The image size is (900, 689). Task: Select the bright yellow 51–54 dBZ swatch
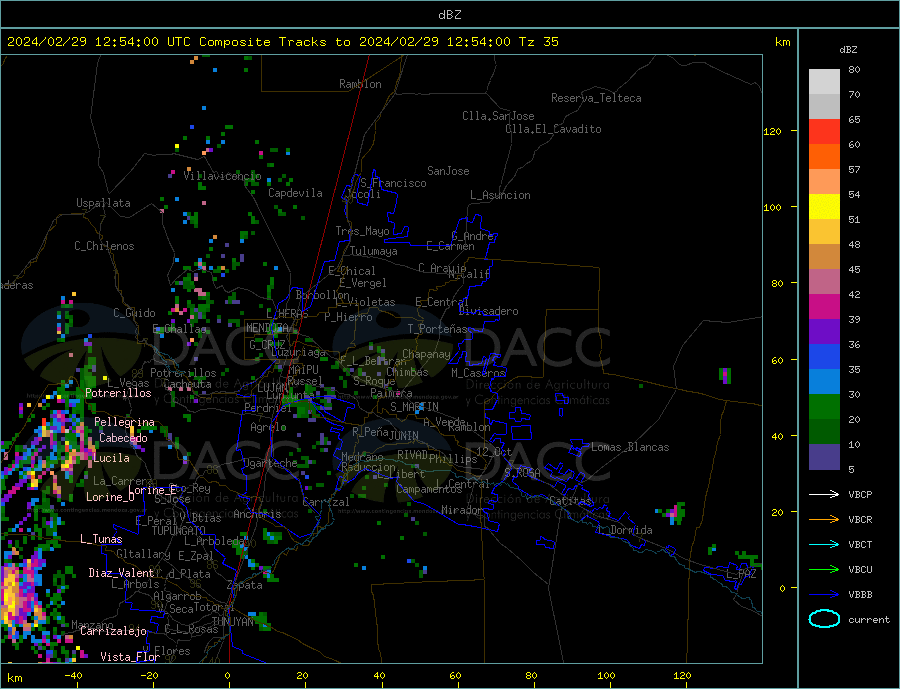pyautogui.click(x=824, y=207)
